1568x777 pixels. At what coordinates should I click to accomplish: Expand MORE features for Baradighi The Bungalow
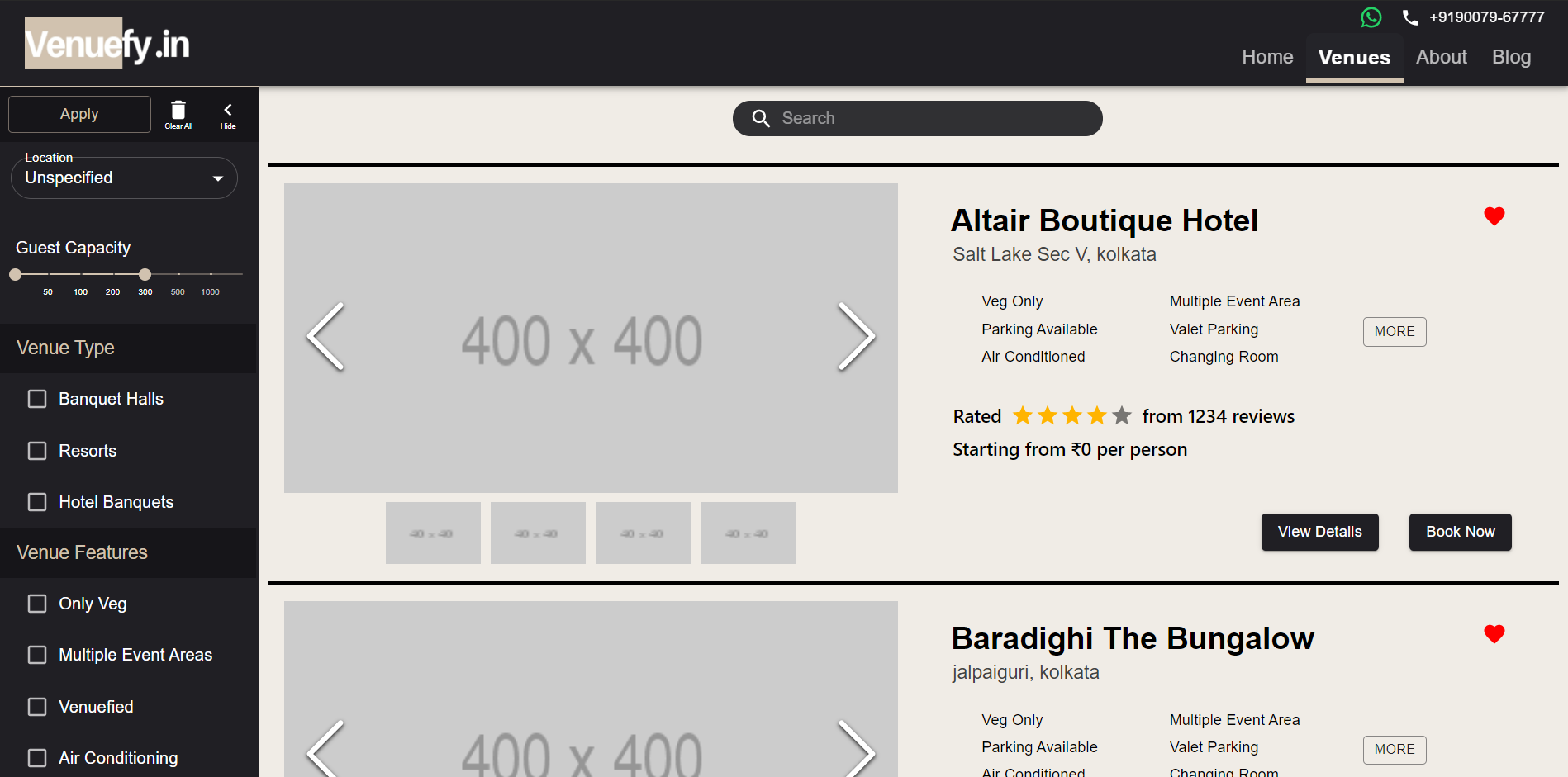click(x=1395, y=749)
